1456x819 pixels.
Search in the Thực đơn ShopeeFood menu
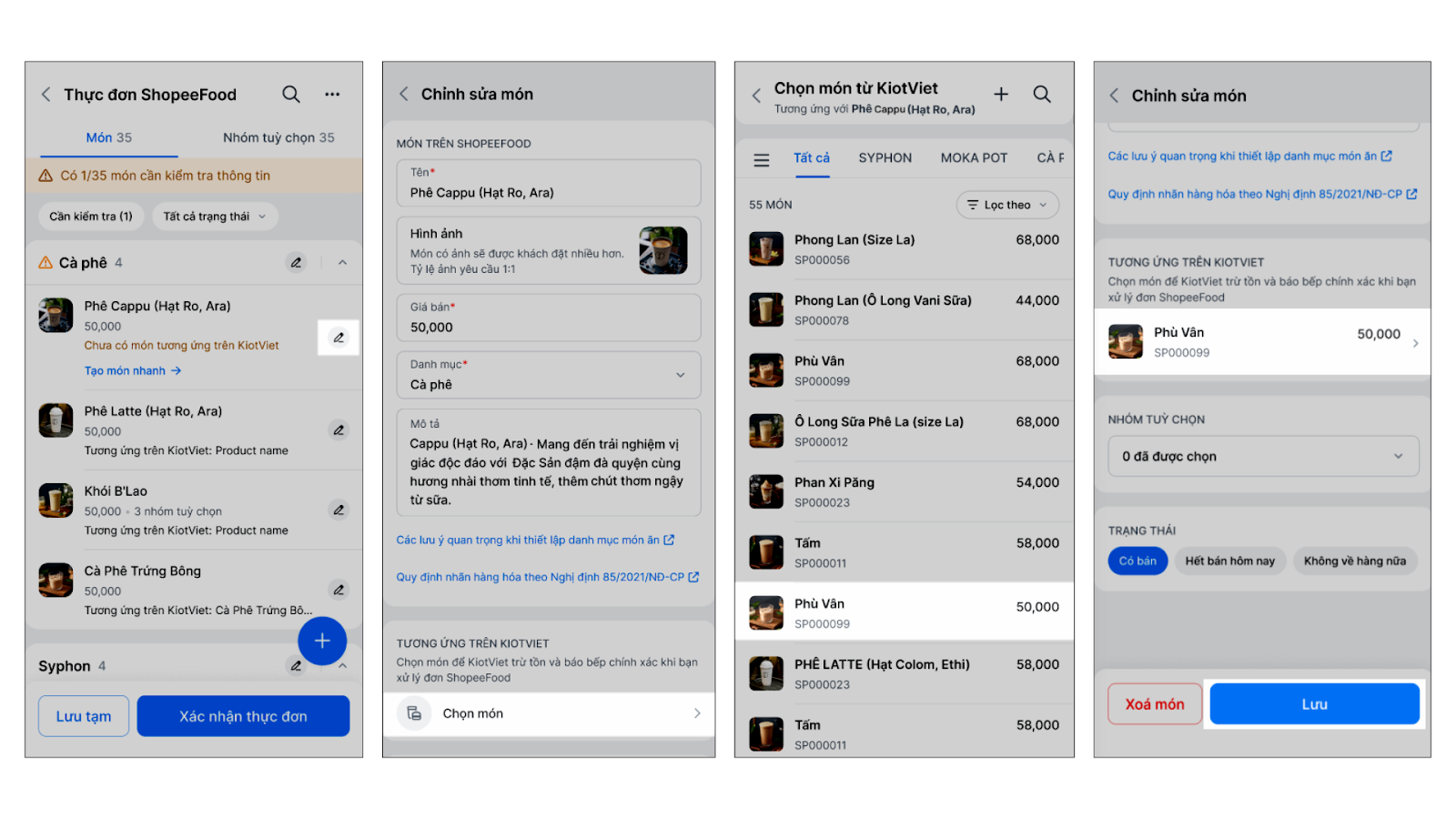point(291,94)
